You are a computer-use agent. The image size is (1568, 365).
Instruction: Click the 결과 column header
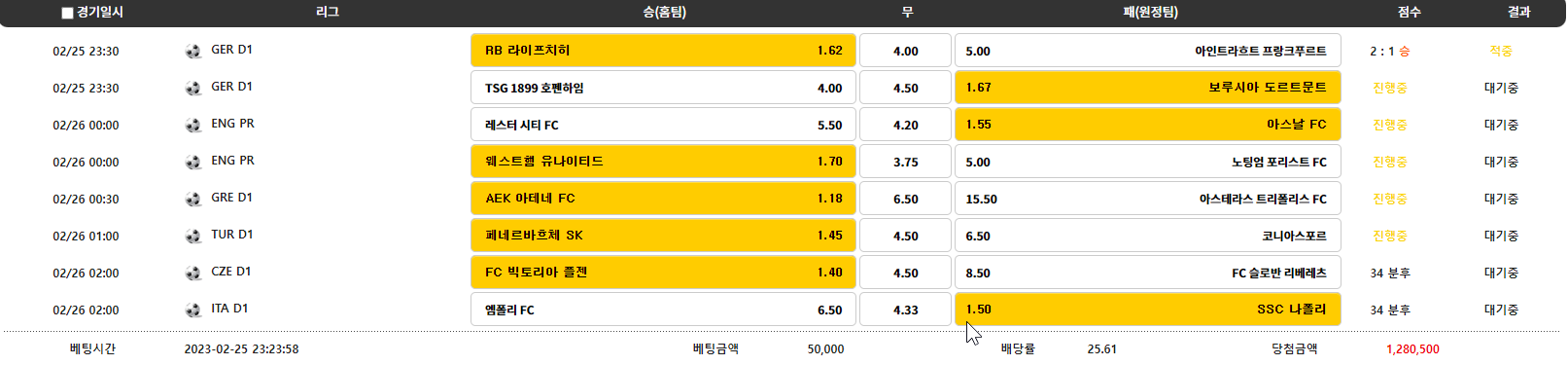[1519, 13]
